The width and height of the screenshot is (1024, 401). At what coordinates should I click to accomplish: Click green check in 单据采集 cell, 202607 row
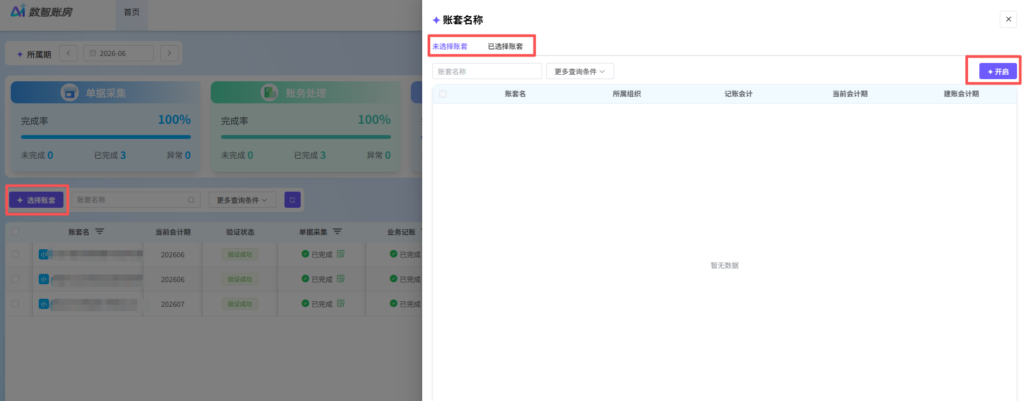click(x=305, y=303)
